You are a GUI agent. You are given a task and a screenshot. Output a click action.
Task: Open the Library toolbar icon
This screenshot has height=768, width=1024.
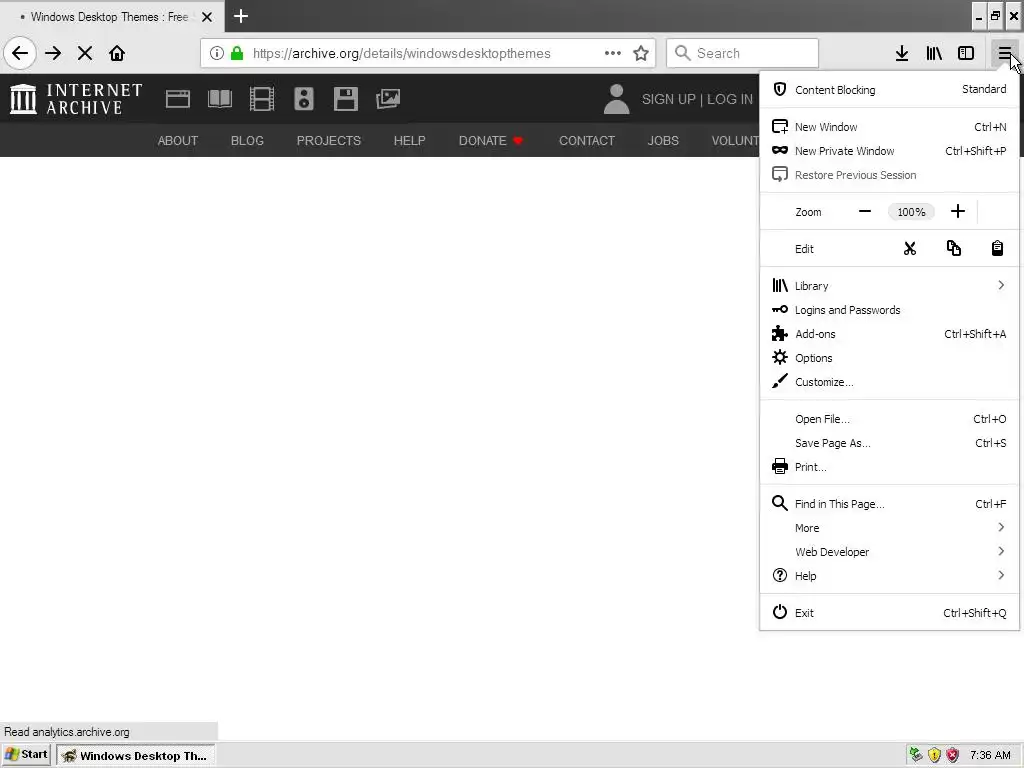pyautogui.click(x=934, y=53)
